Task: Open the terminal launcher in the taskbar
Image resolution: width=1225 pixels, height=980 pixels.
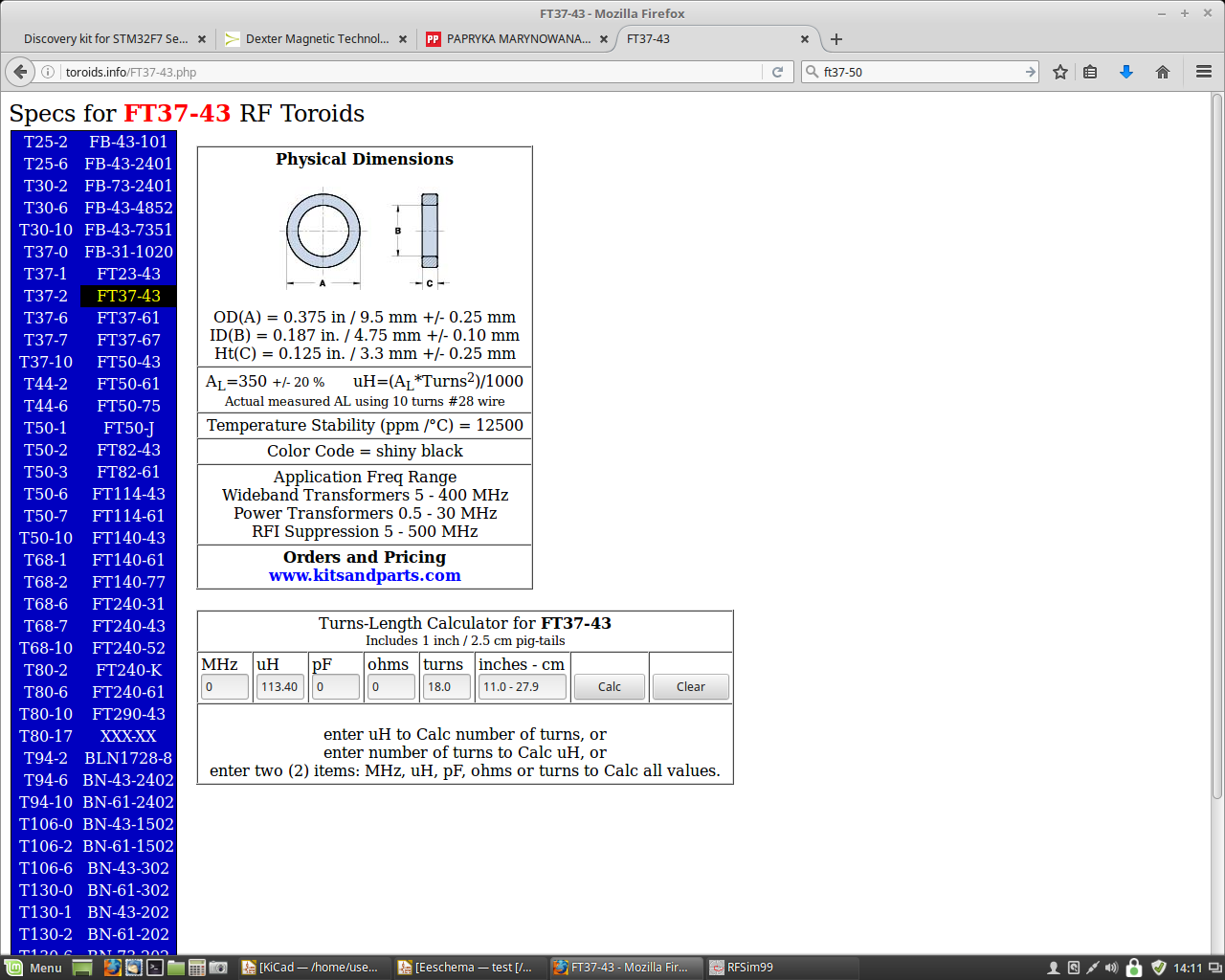Action: point(154,968)
